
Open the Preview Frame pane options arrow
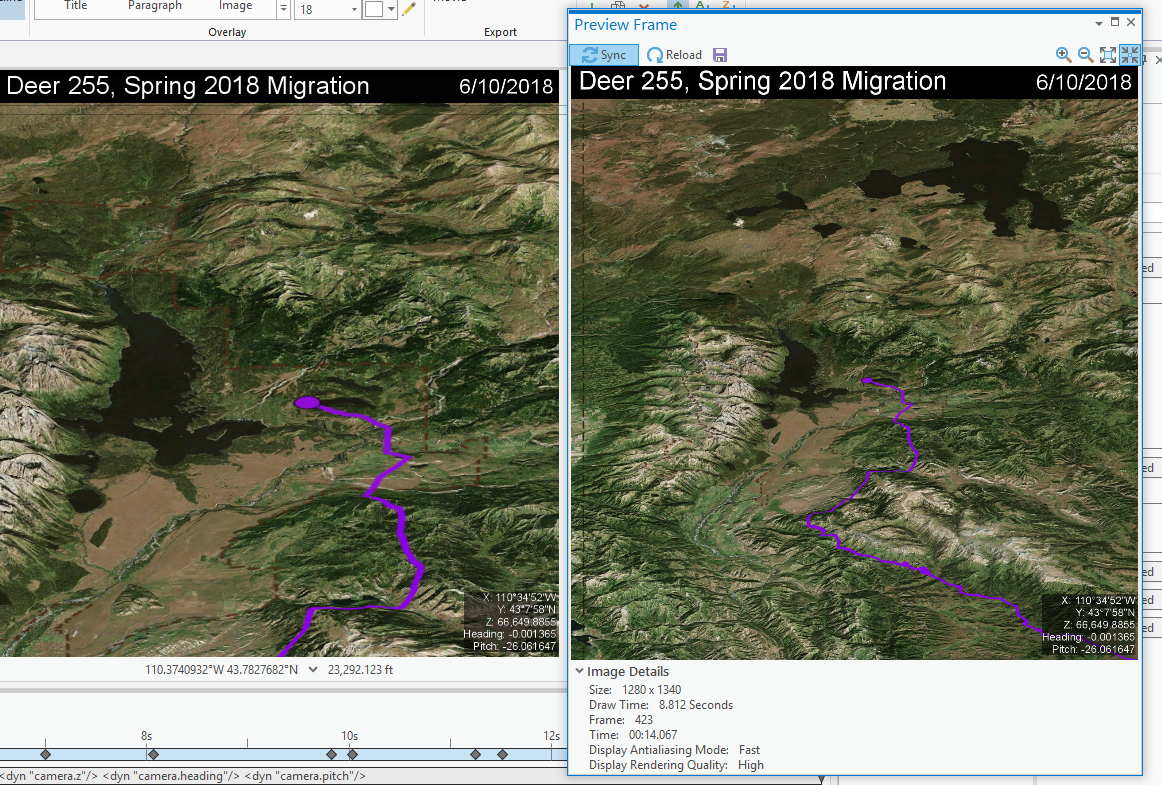[1098, 23]
